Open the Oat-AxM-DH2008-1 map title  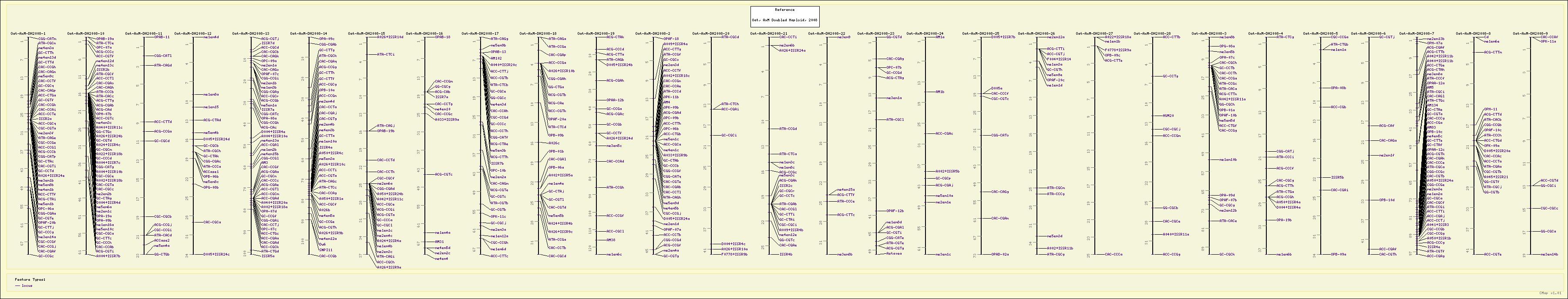(x=28, y=33)
